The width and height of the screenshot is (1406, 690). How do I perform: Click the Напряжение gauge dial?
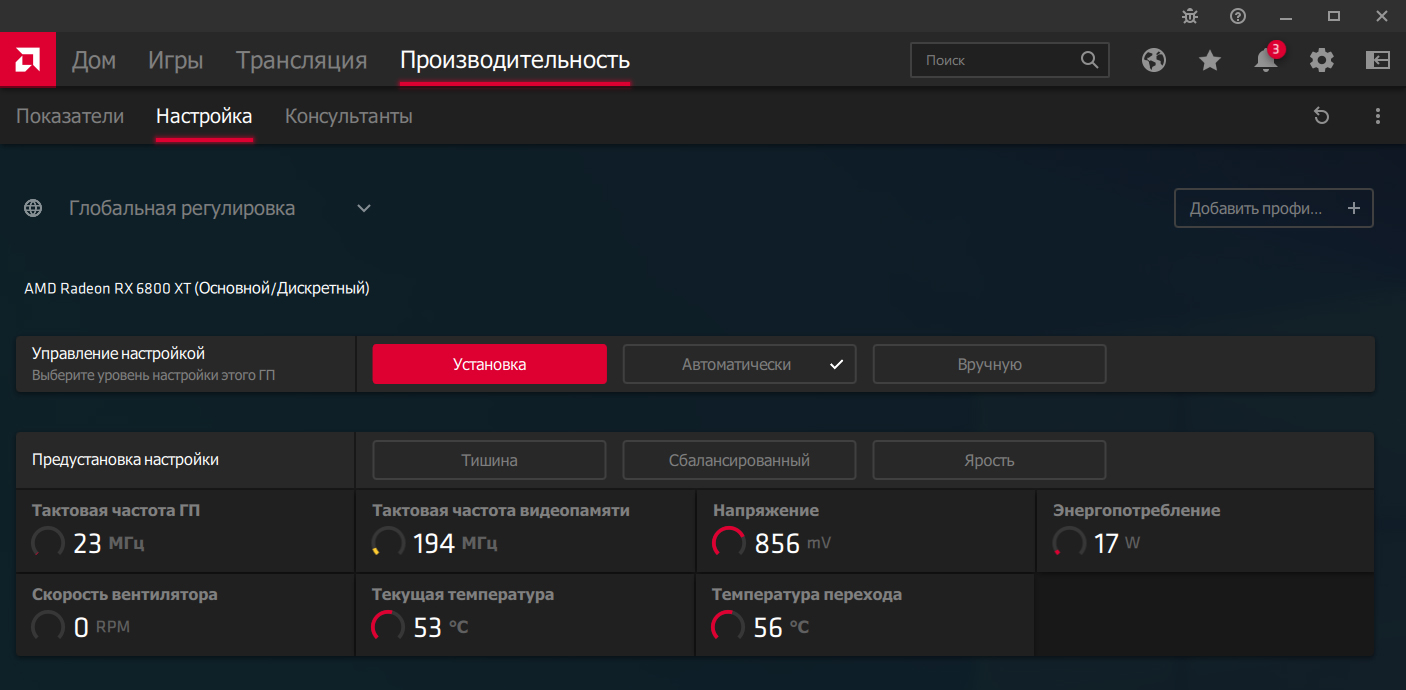[x=728, y=542]
